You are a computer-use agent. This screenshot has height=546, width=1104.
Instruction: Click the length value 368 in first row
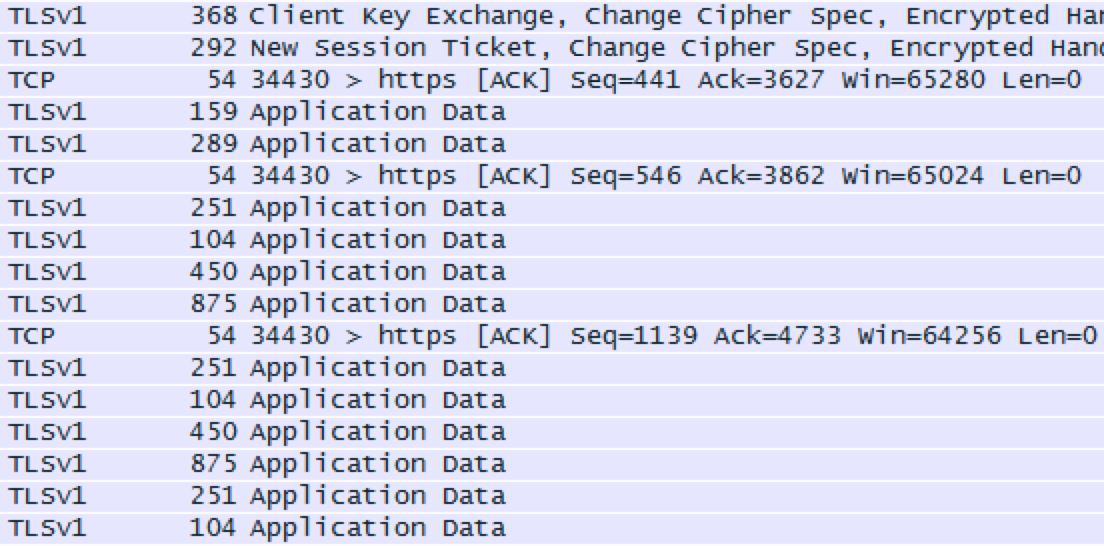click(x=213, y=16)
